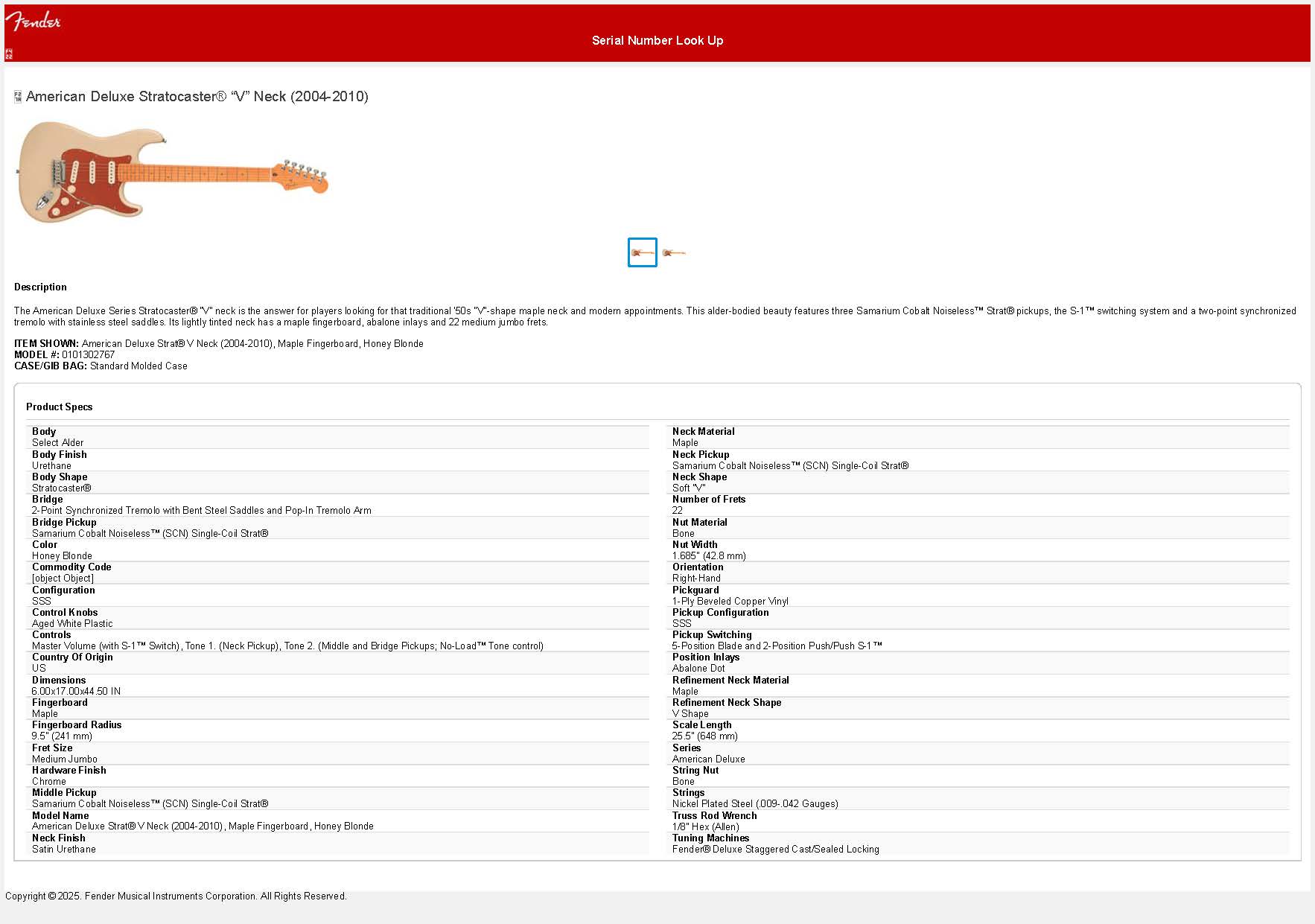Click the Number of Frets label
The image size is (1315, 924).
[709, 499]
